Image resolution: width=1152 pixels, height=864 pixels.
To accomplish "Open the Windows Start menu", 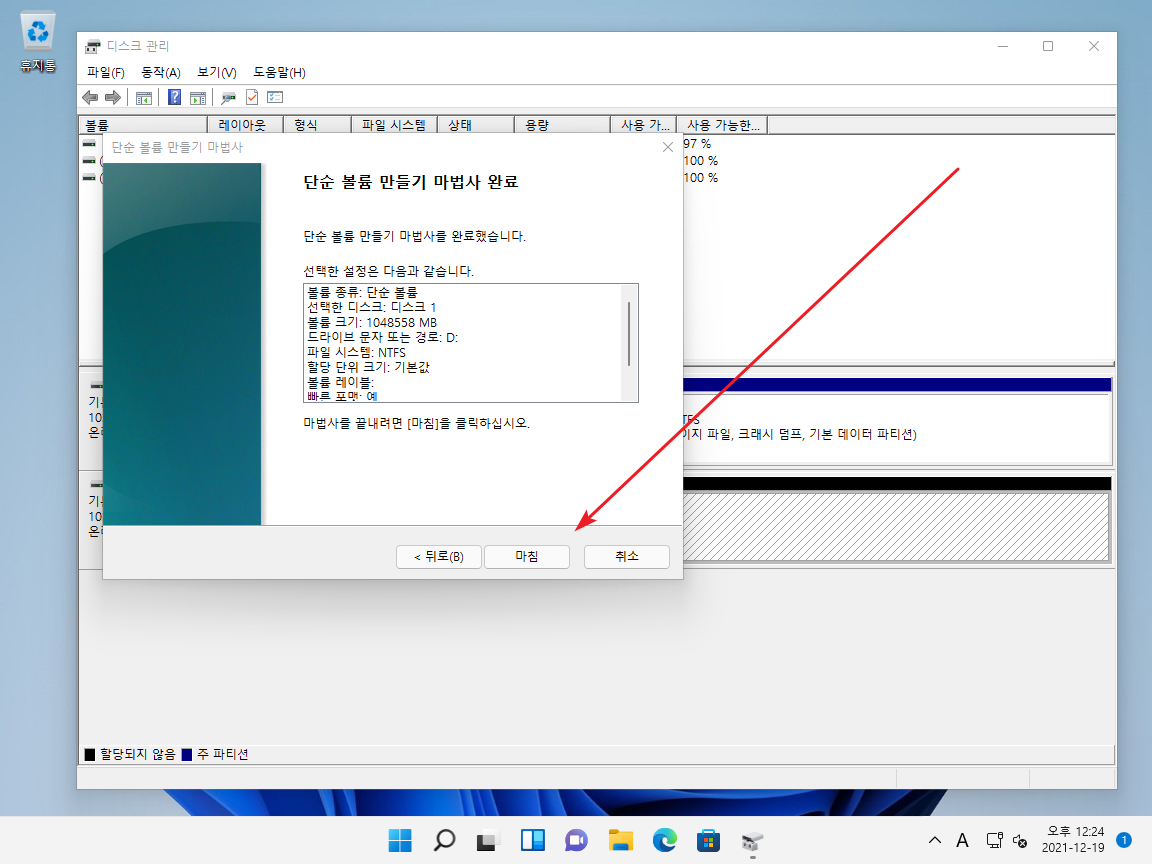I will tap(400, 840).
